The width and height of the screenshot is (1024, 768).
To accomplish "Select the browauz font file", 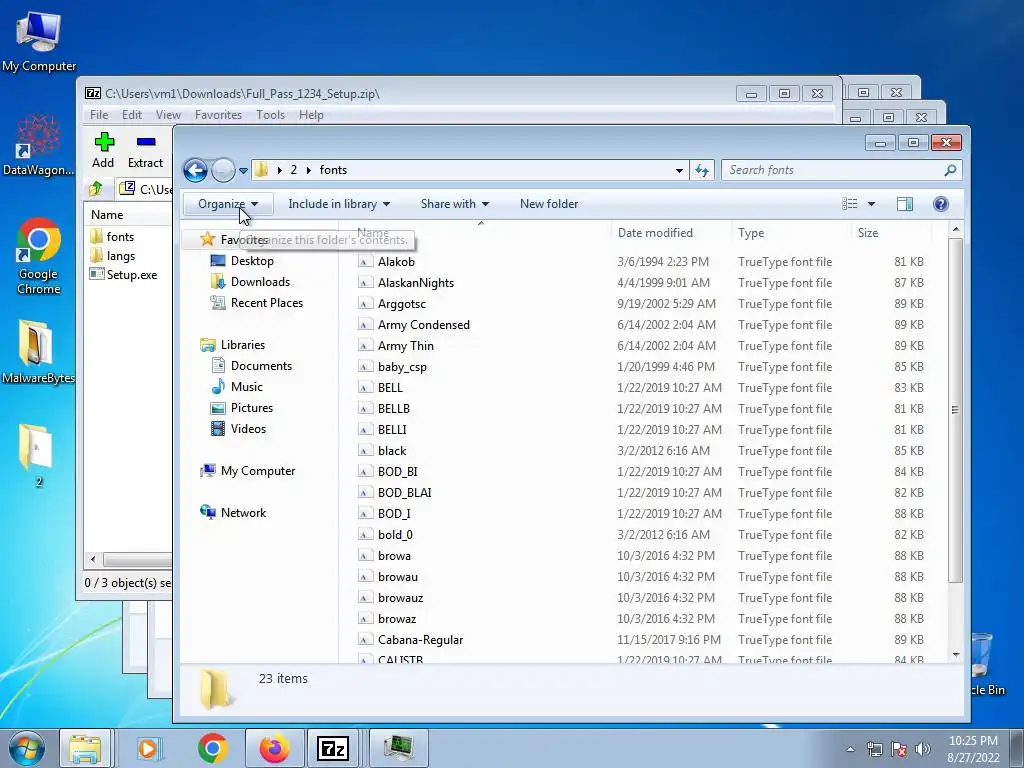I will point(400,598).
